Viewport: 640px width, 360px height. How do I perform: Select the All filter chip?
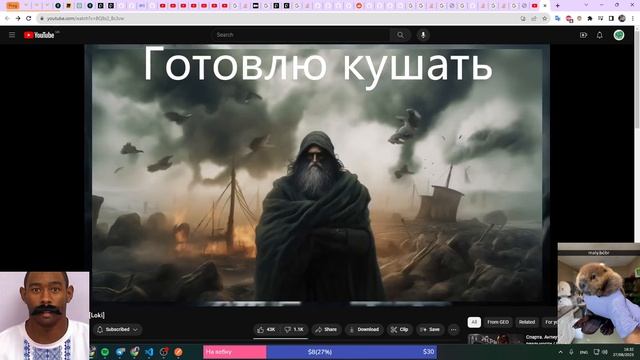click(474, 322)
